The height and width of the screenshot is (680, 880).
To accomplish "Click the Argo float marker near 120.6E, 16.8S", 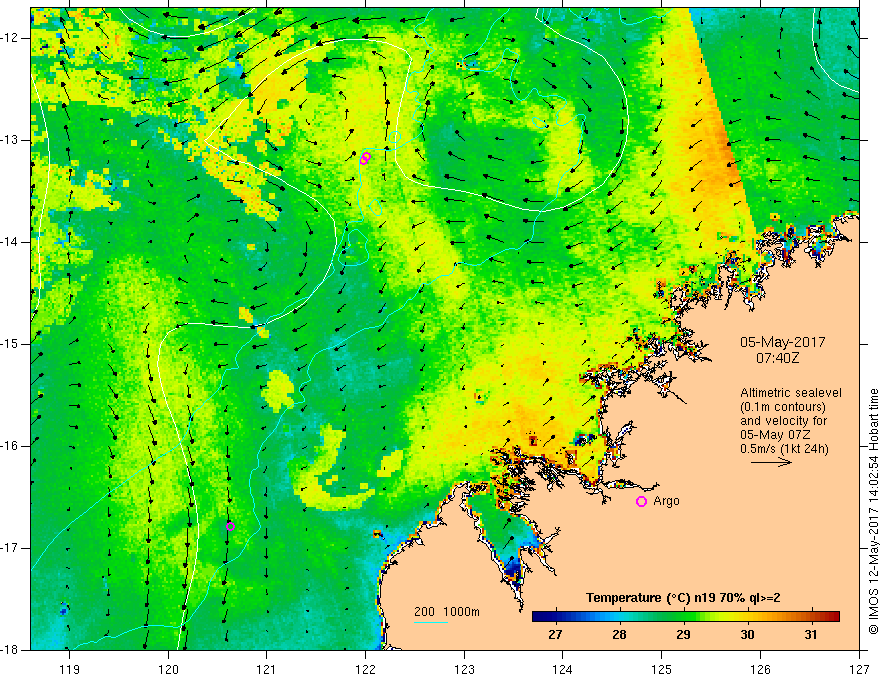I will coord(230,526).
